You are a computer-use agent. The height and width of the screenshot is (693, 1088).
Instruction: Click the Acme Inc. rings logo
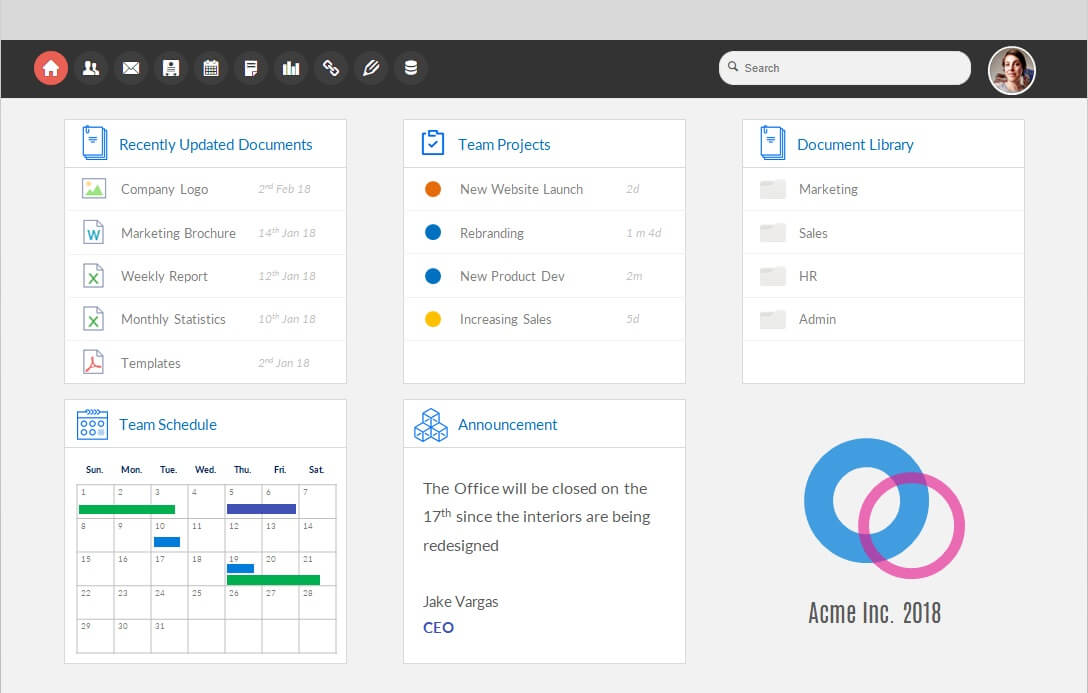pyautogui.click(x=884, y=508)
